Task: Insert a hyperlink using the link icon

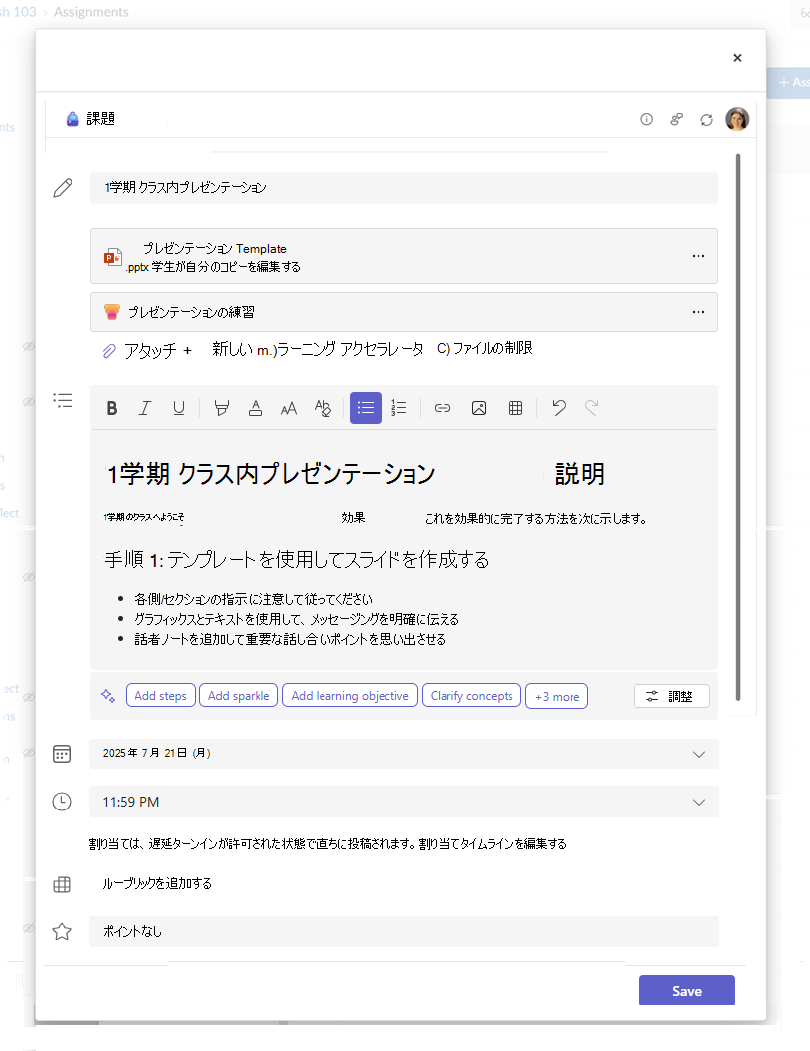Action: click(443, 408)
